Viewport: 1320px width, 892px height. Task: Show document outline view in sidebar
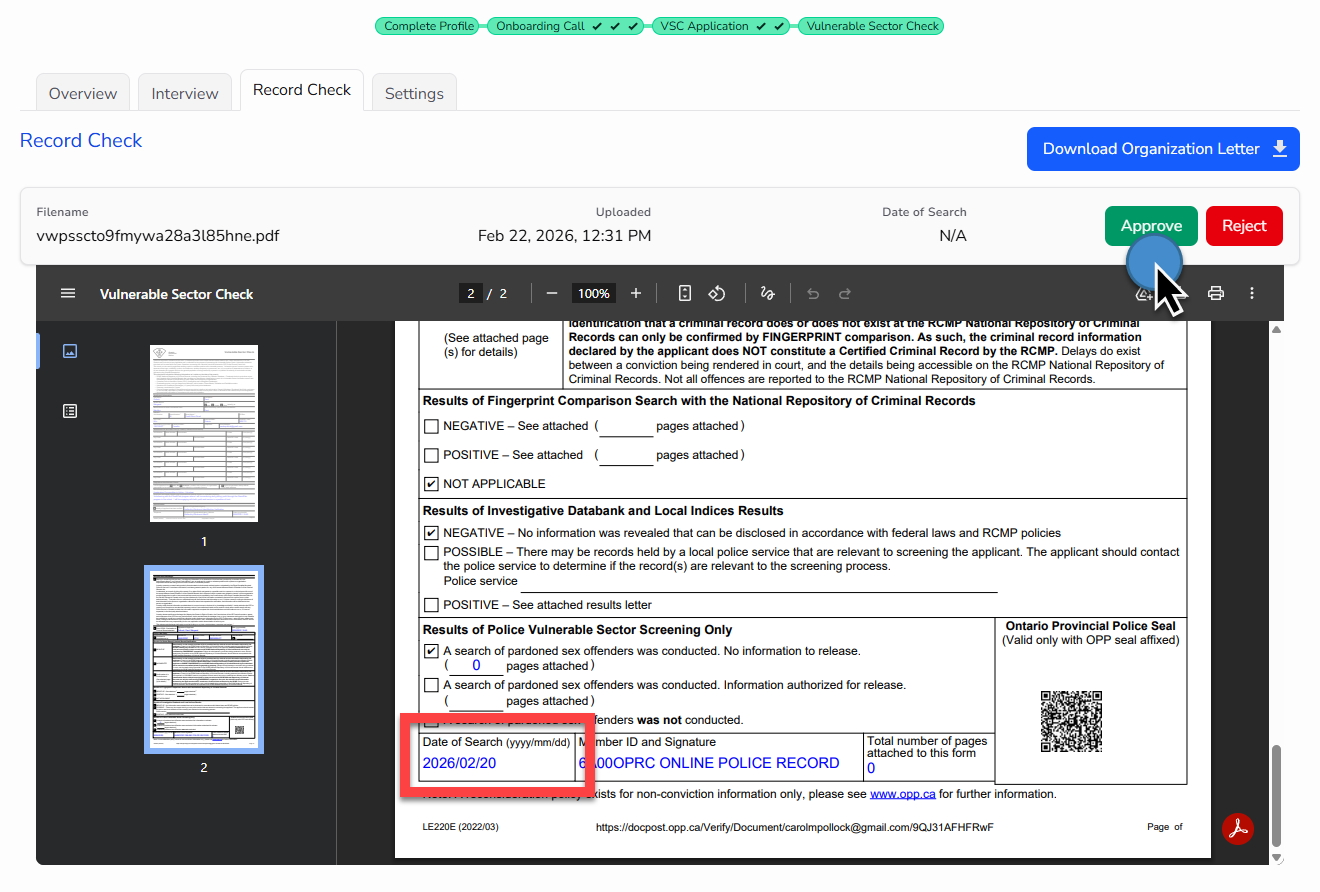point(70,411)
